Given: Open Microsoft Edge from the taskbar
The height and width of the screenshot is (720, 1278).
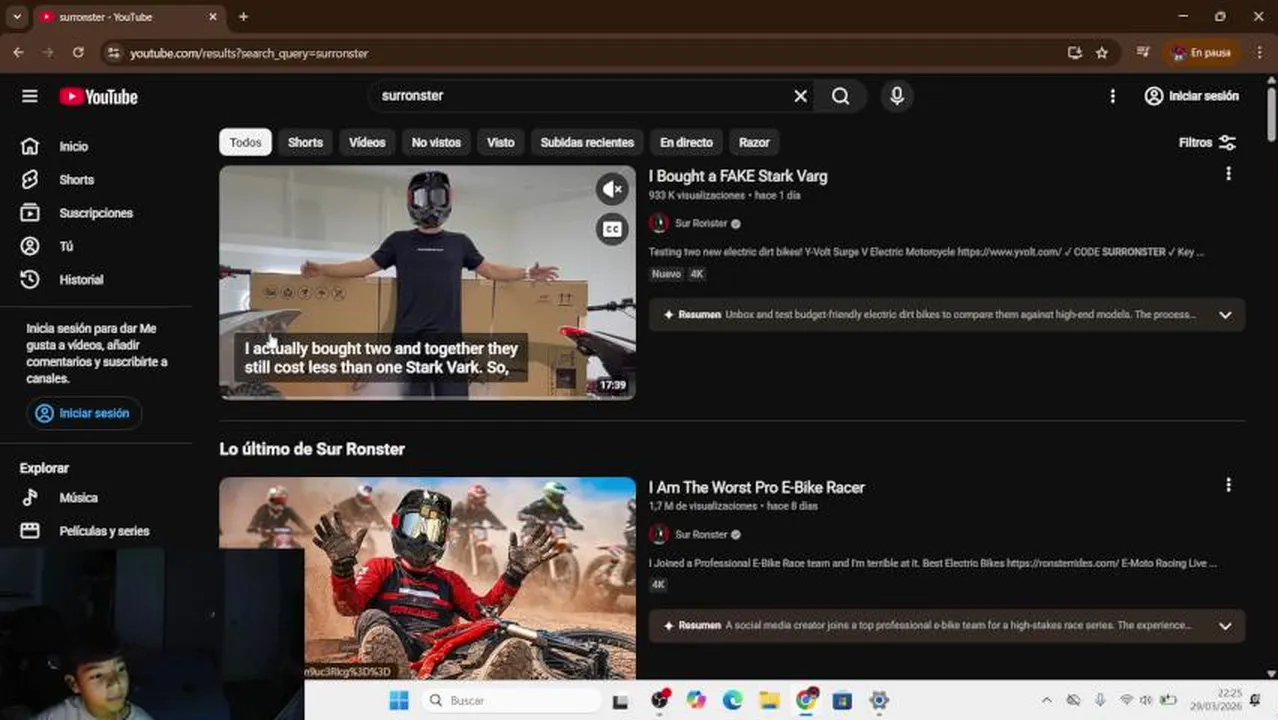Looking at the screenshot, I should pyautogui.click(x=733, y=700).
